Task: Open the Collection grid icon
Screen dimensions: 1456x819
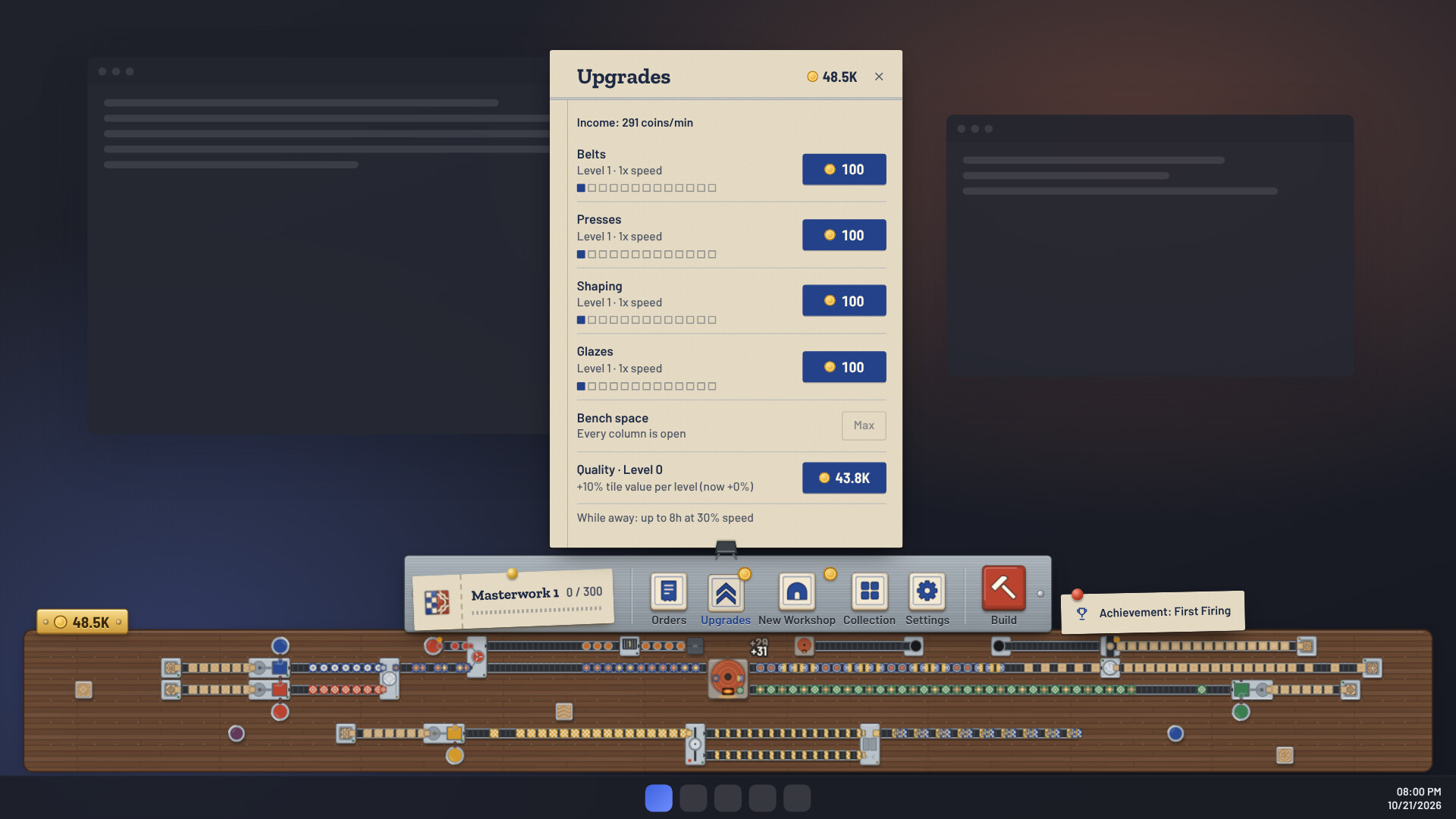Action: click(869, 591)
